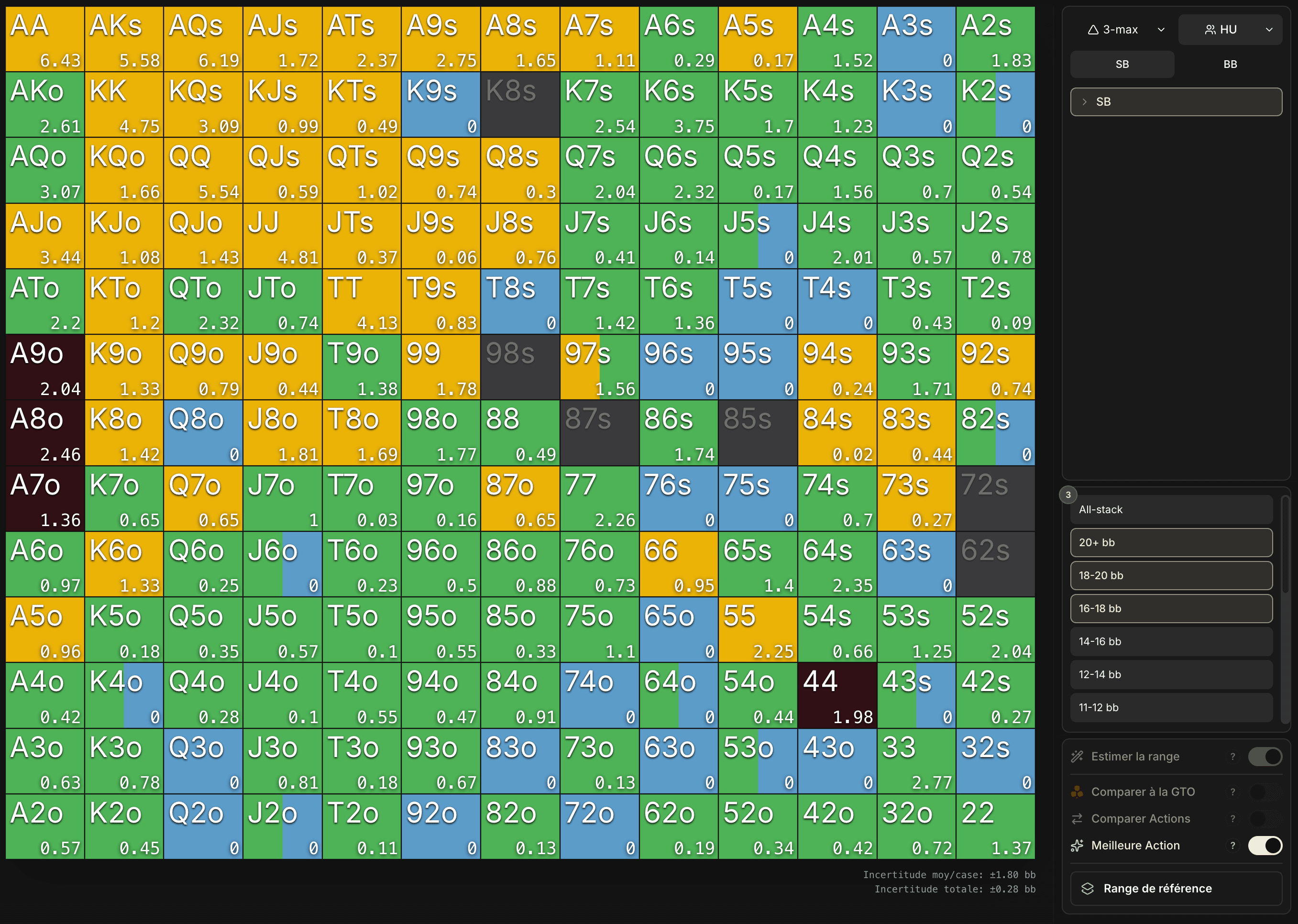Select the 66 hand cell
The width and height of the screenshot is (1298, 924).
[x=679, y=564]
